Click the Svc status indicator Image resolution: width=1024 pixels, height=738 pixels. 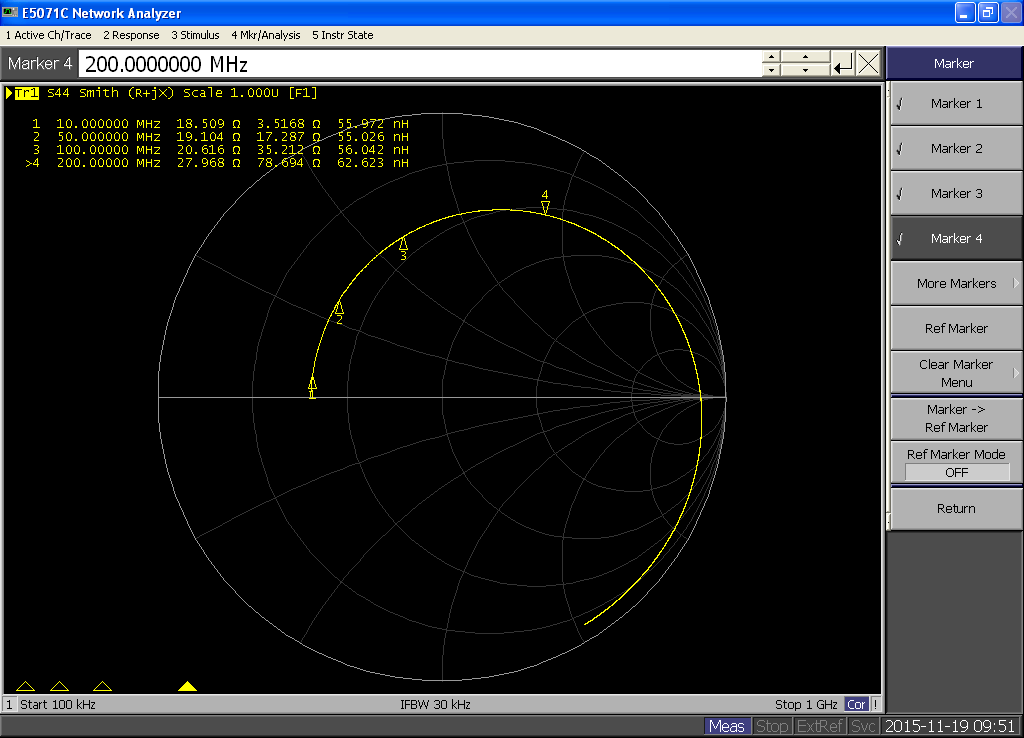coord(863,726)
